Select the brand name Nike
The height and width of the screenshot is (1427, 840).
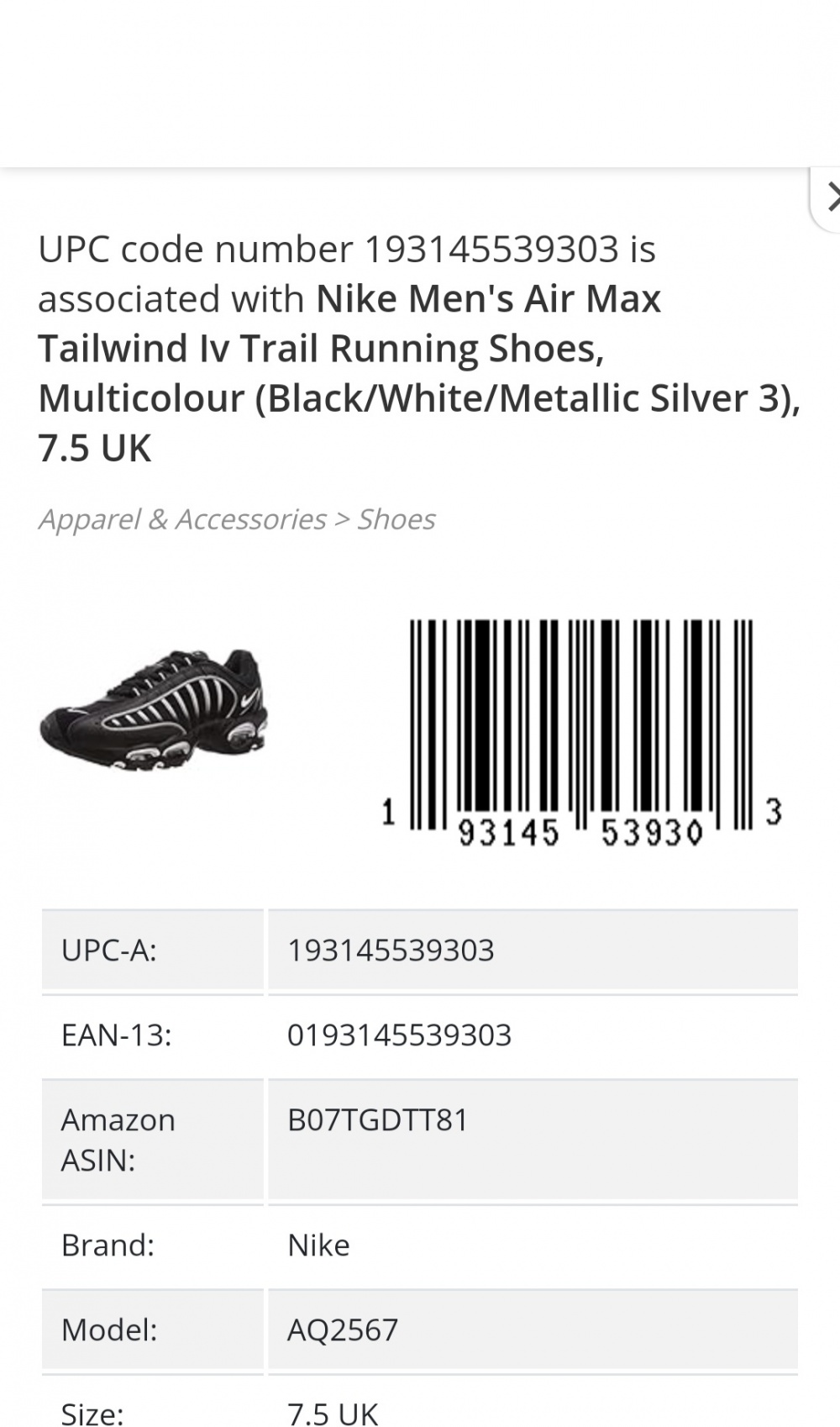click(x=318, y=1245)
